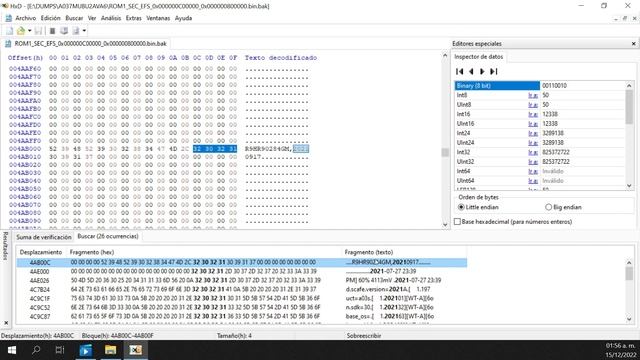Viewport: 640px width, 360px height.
Task: Click the Open disk image toolbar icon
Action: 76,31
